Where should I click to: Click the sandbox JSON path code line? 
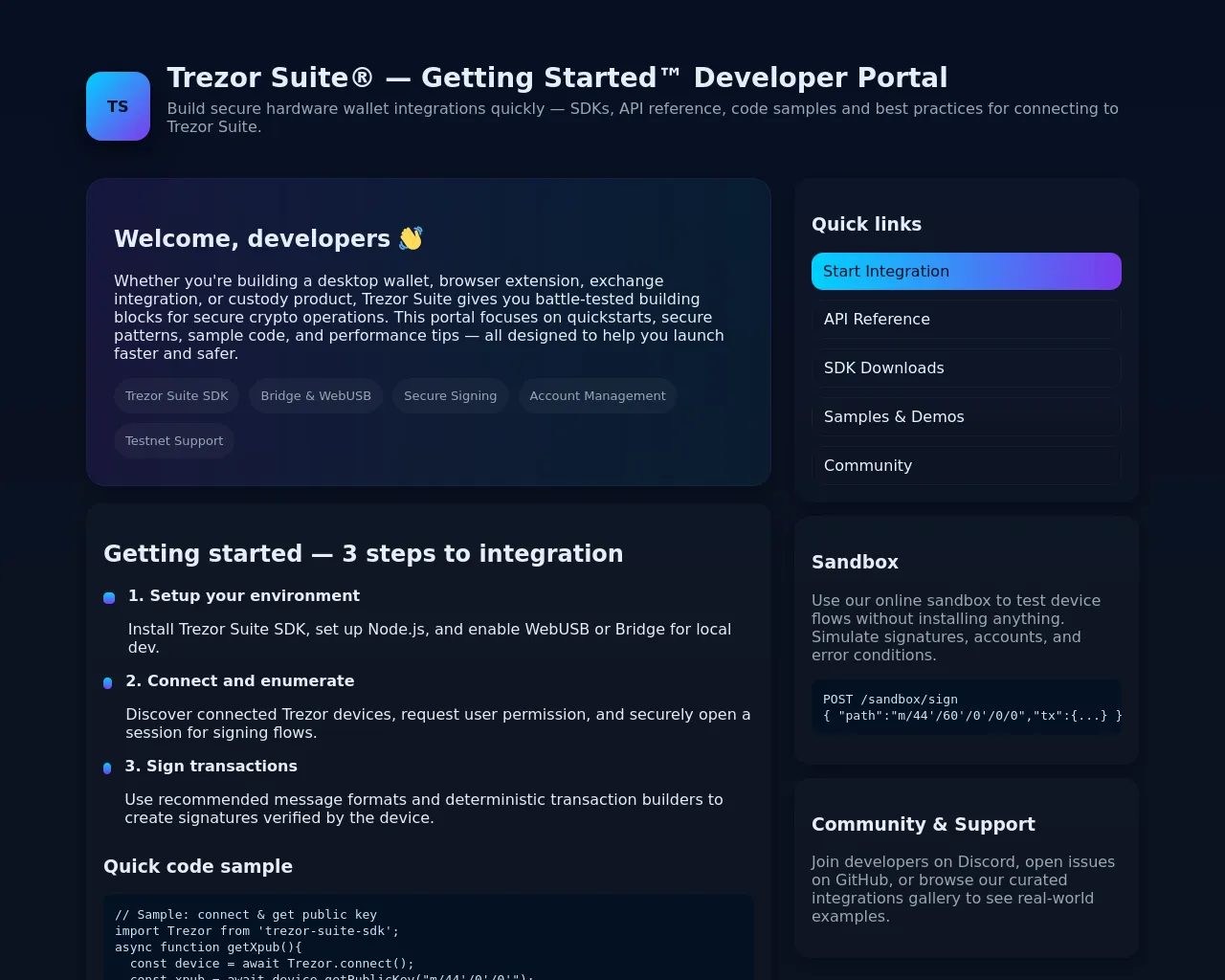tap(972, 716)
